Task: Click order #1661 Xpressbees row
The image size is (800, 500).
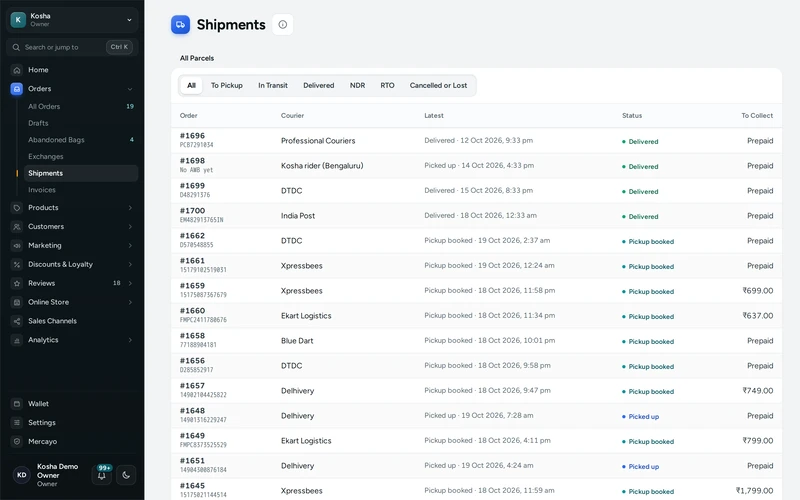Action: (x=477, y=265)
